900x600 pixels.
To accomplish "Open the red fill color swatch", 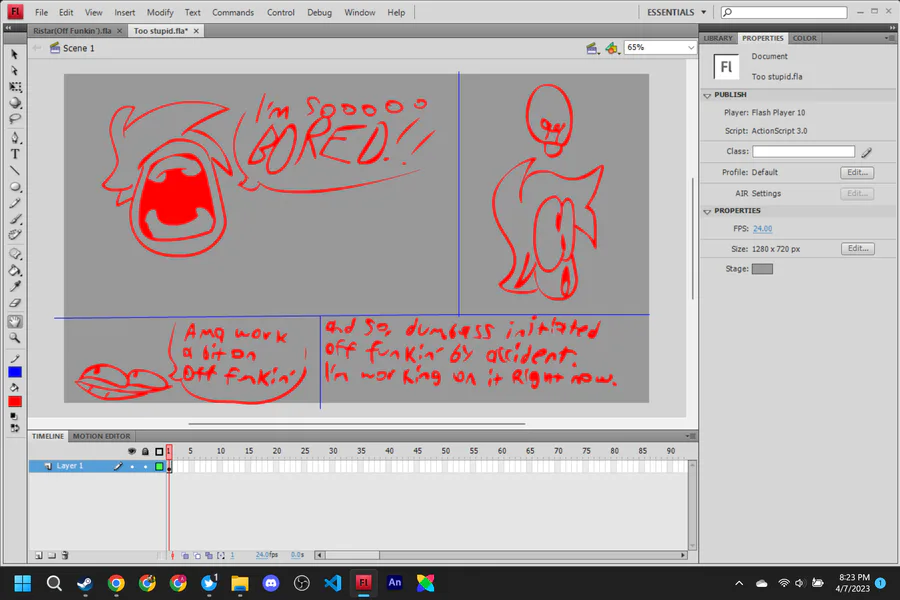I will pyautogui.click(x=15, y=402).
